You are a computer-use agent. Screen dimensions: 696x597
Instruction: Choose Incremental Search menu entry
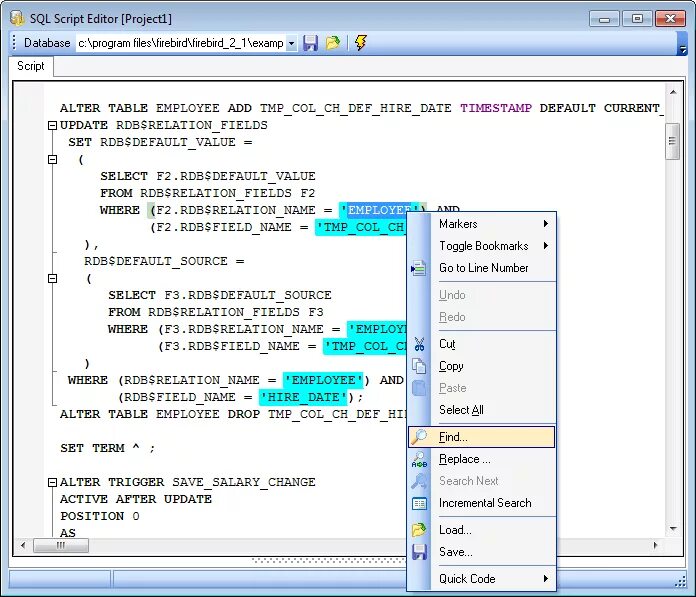point(482,503)
